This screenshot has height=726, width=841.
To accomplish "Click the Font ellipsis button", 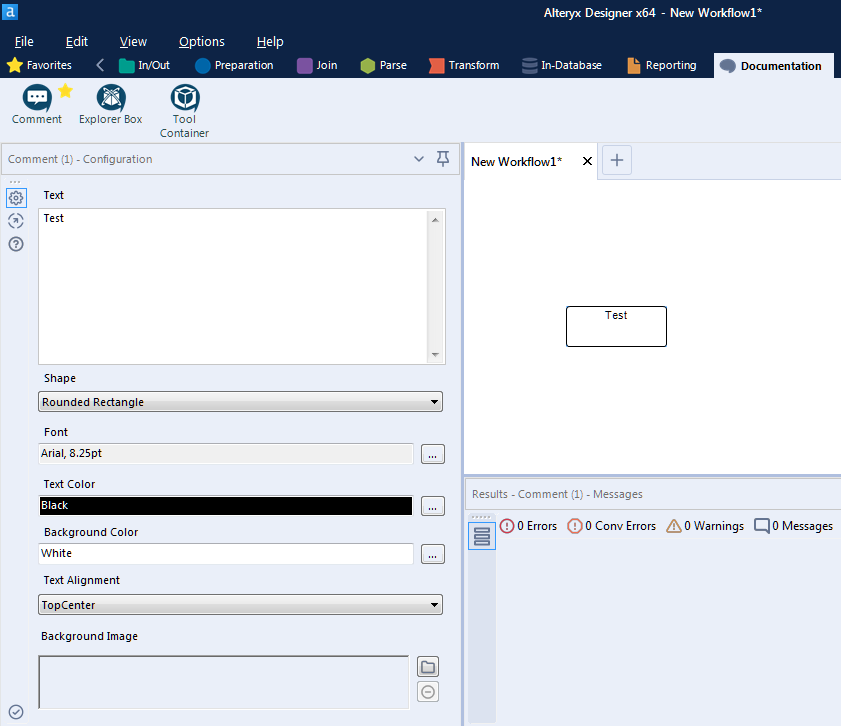I will [x=432, y=453].
